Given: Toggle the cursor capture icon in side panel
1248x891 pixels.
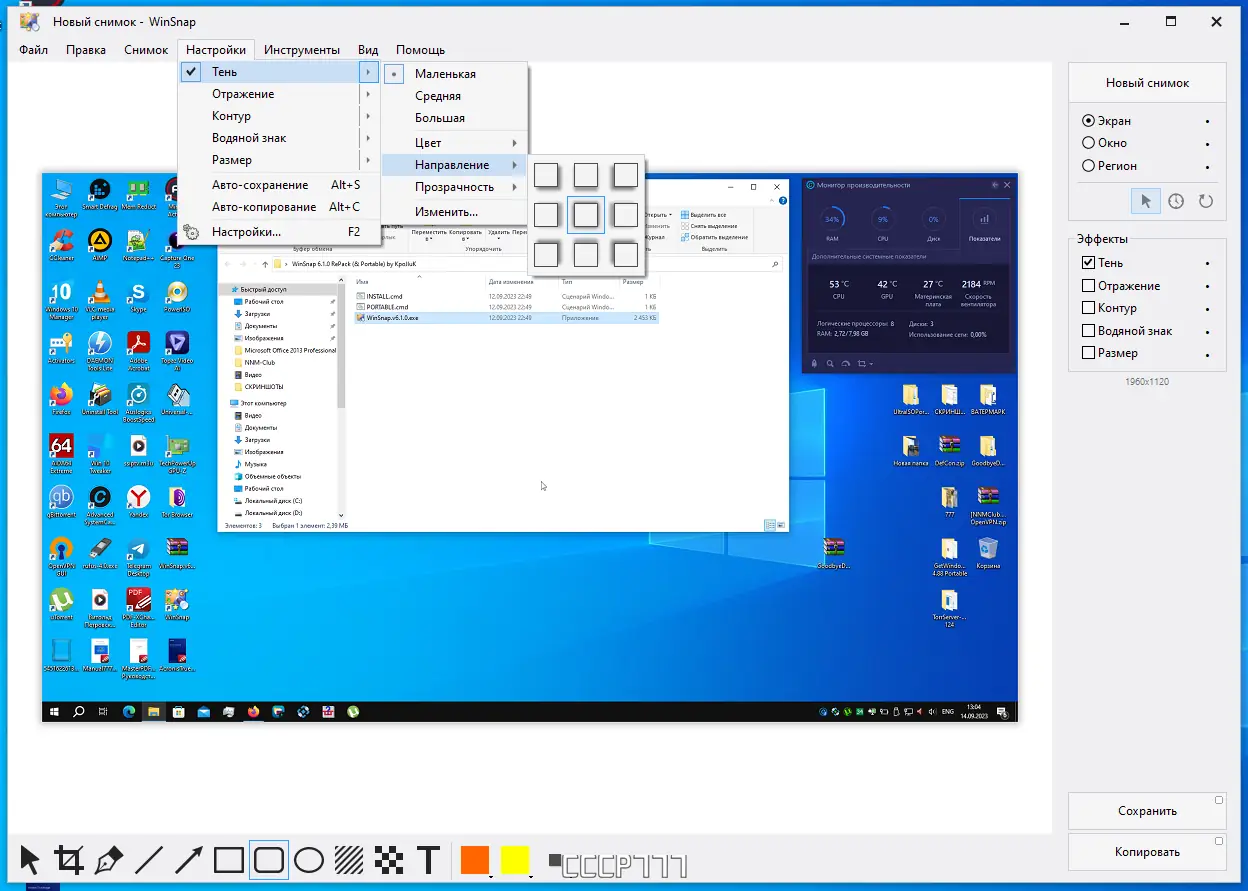Looking at the screenshot, I should [x=1146, y=201].
